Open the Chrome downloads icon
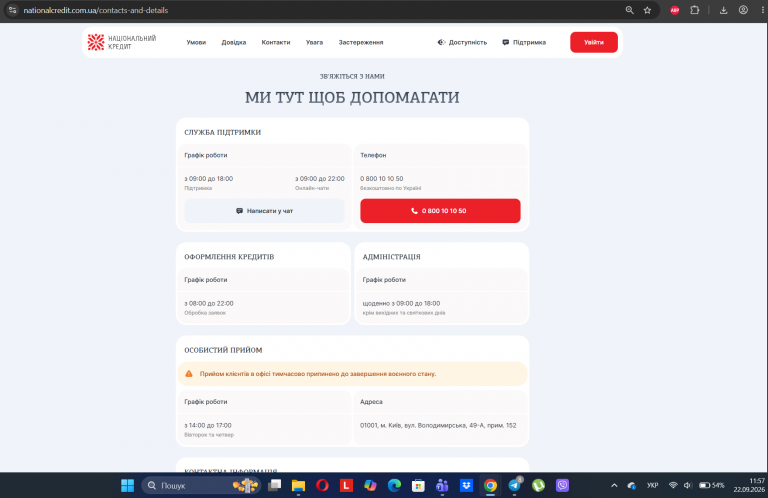The image size is (768, 498). click(x=723, y=10)
